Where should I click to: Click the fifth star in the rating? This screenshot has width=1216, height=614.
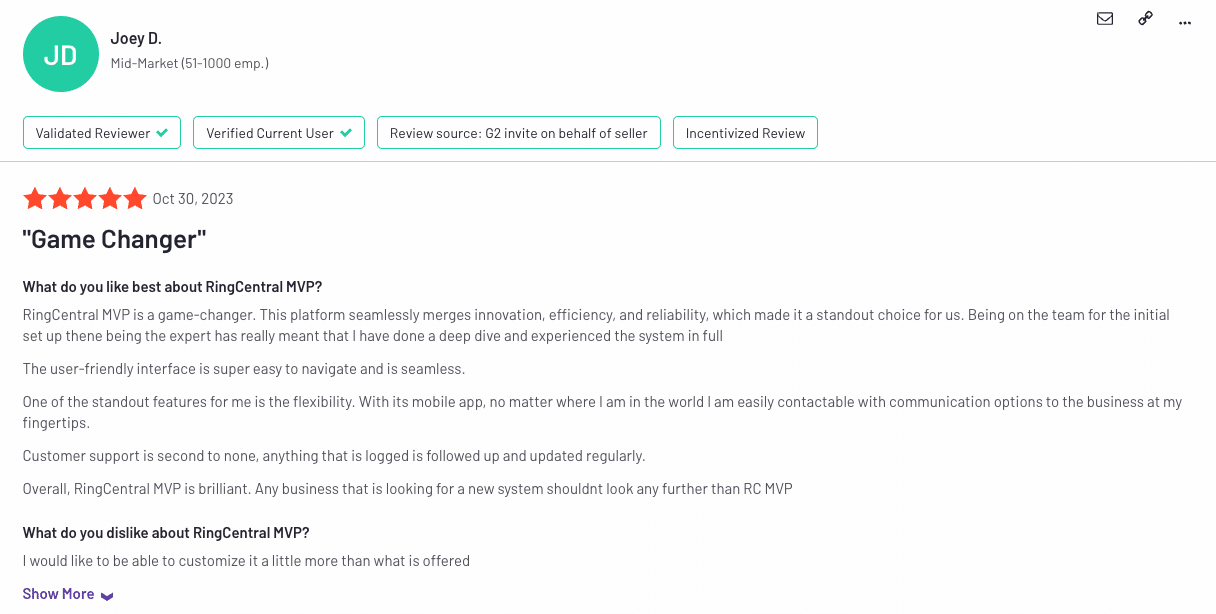[135, 199]
